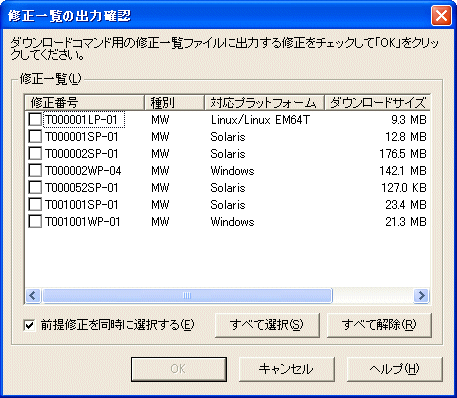This screenshot has height=398, width=457.
Task: Click the Solaris cell of T000052SP-01
Action: point(228,188)
